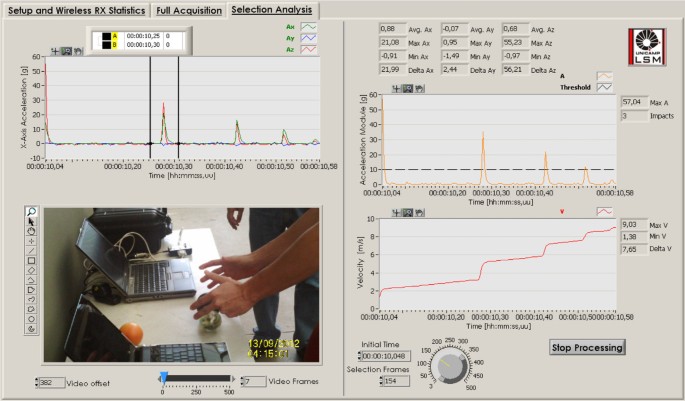Click the right vertical cursor line on acceleration graph
Screen dimensions: 685x401
(x=178, y=107)
